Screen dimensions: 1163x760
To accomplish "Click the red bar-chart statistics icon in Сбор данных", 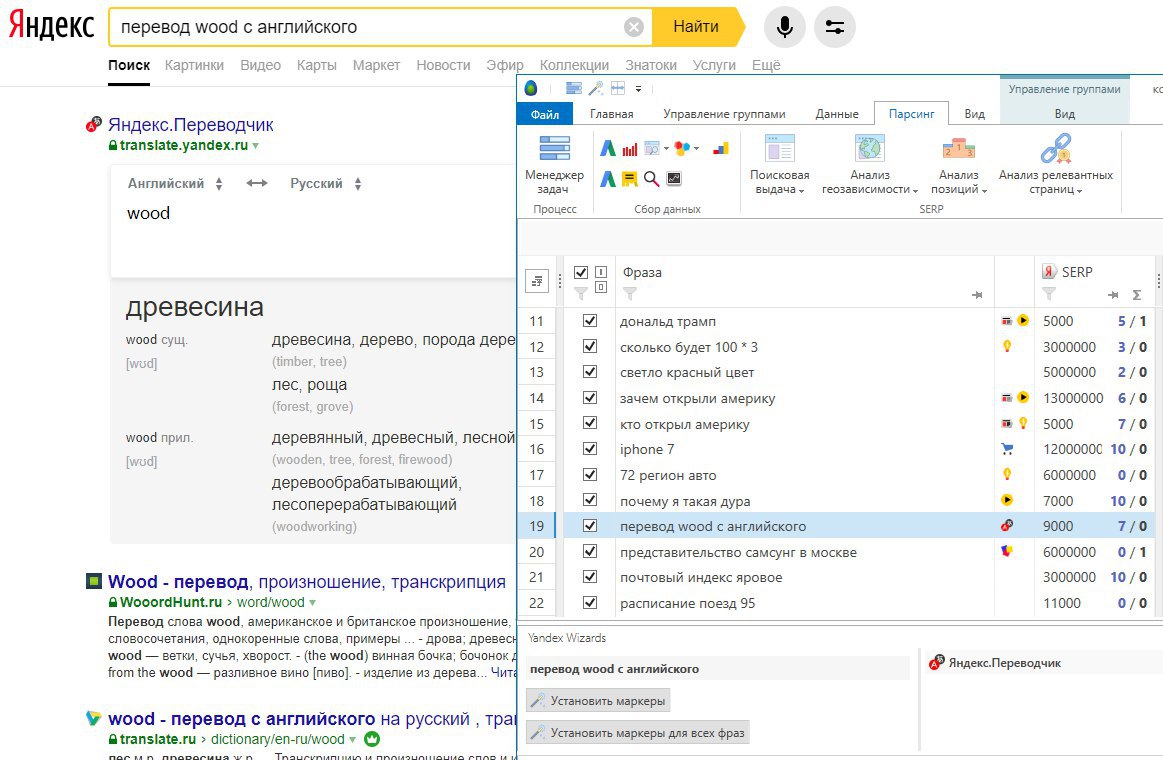I will pos(630,148).
